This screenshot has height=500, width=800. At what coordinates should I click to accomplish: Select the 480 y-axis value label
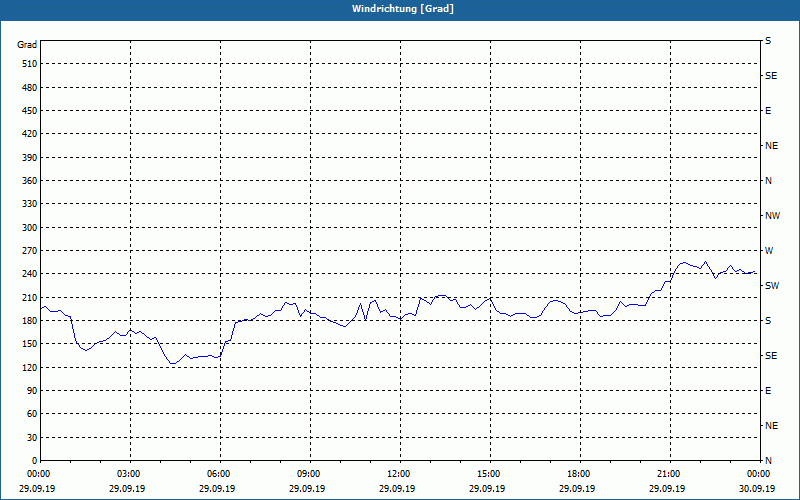[x=30, y=88]
